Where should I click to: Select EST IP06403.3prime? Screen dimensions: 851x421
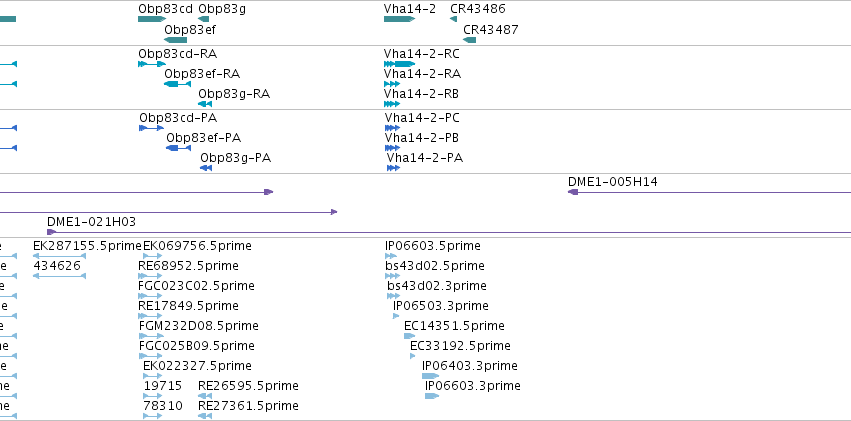click(x=430, y=376)
